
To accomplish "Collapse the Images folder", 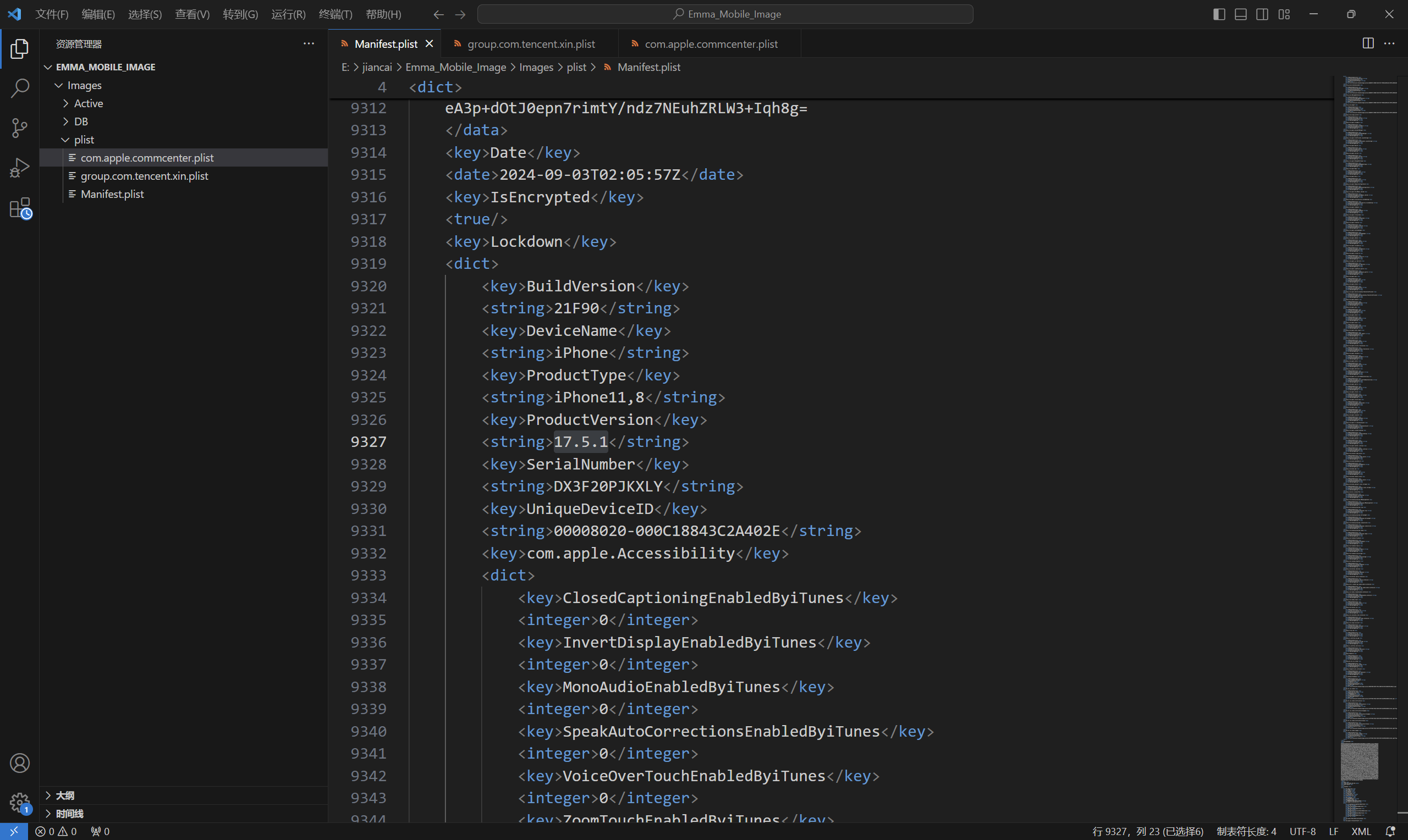I will tap(184, 85).
